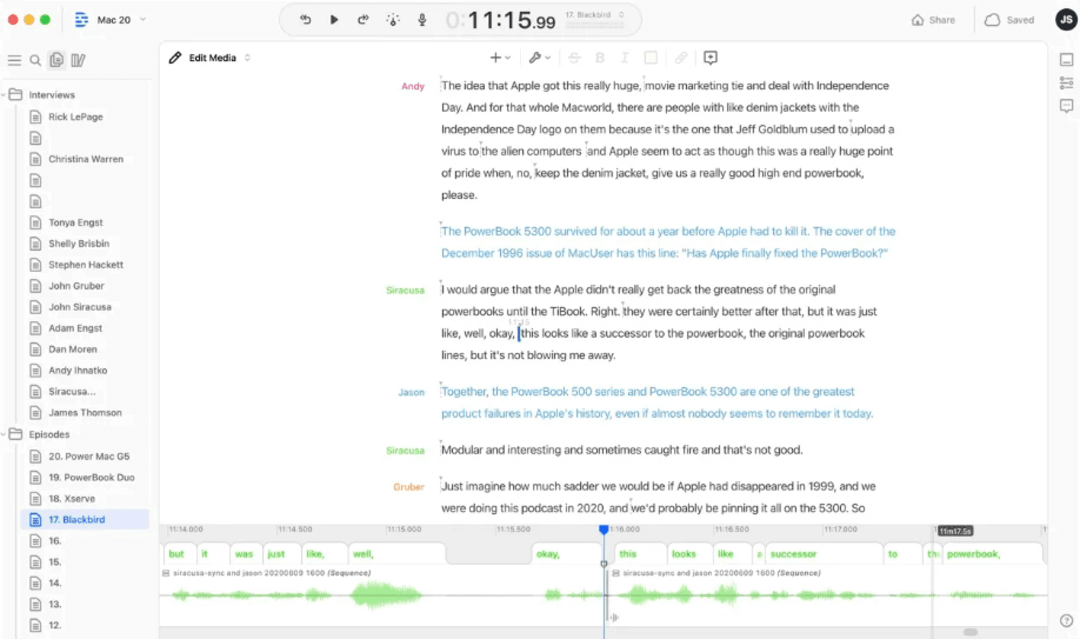Open the Dan Moren interview
This screenshot has height=639, width=1080.
click(72, 349)
